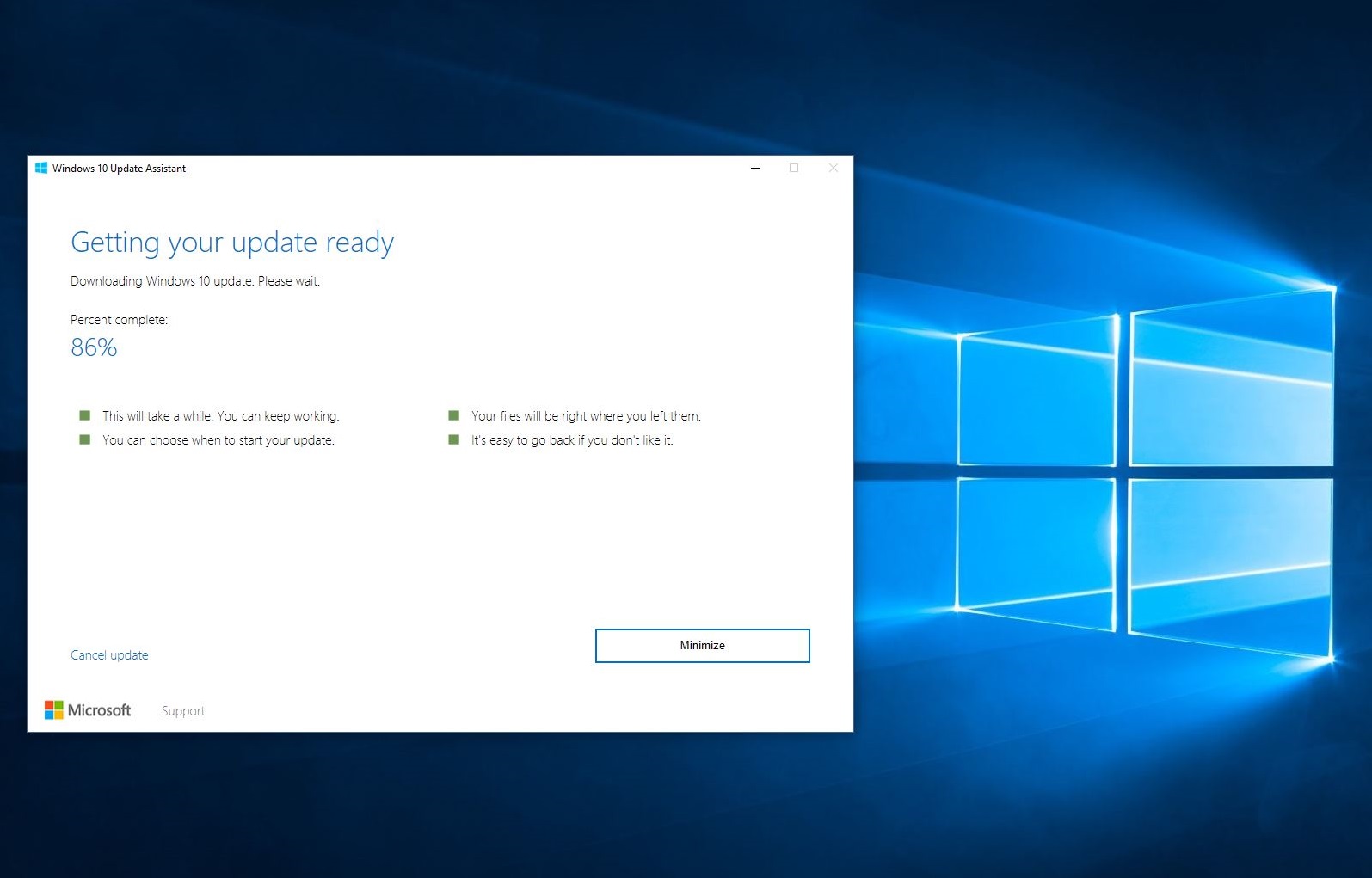Open the Support link
The width and height of the screenshot is (1372, 878).
click(183, 711)
